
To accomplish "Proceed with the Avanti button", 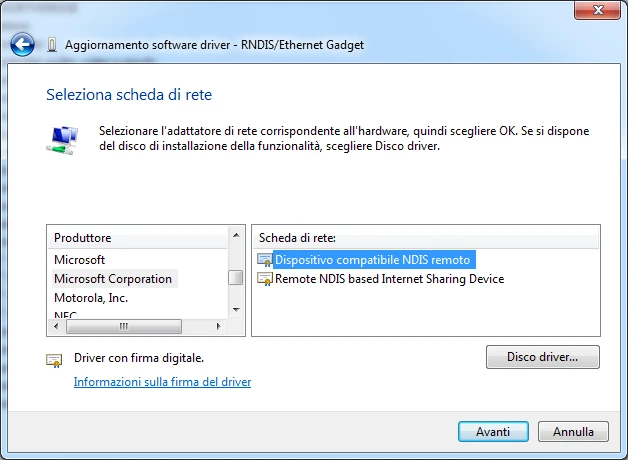I will (493, 432).
